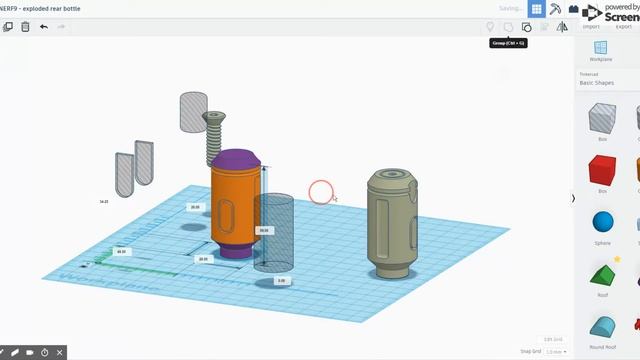The height and width of the screenshot is (360, 640).
Task: Click the Ungroup icon
Action: click(527, 27)
